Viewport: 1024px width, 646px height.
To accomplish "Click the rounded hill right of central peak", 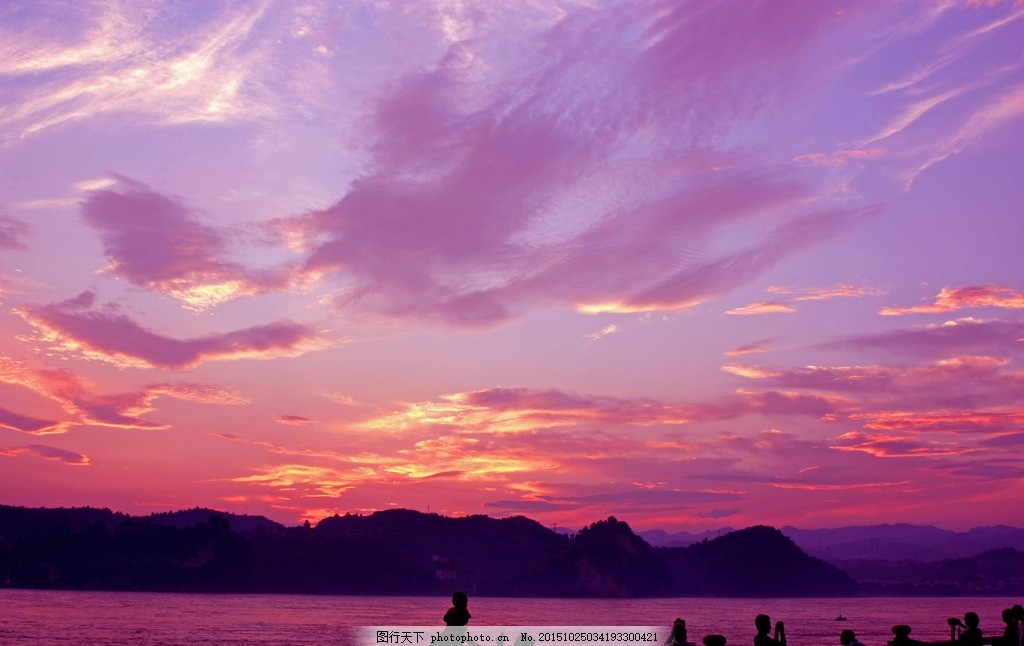I will pos(755,555).
